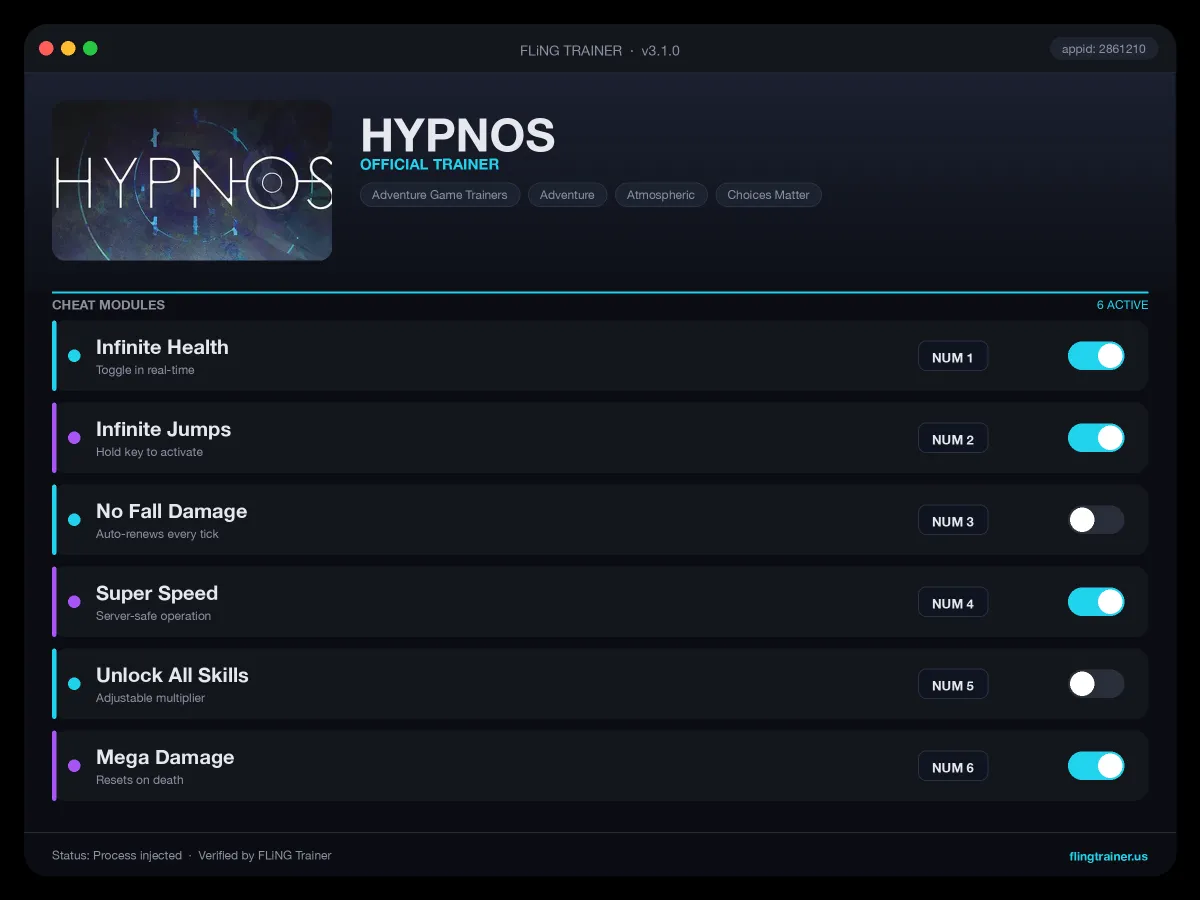Click the Mega Damage purple status dot
The width and height of the screenshot is (1200, 900).
pyautogui.click(x=74, y=766)
